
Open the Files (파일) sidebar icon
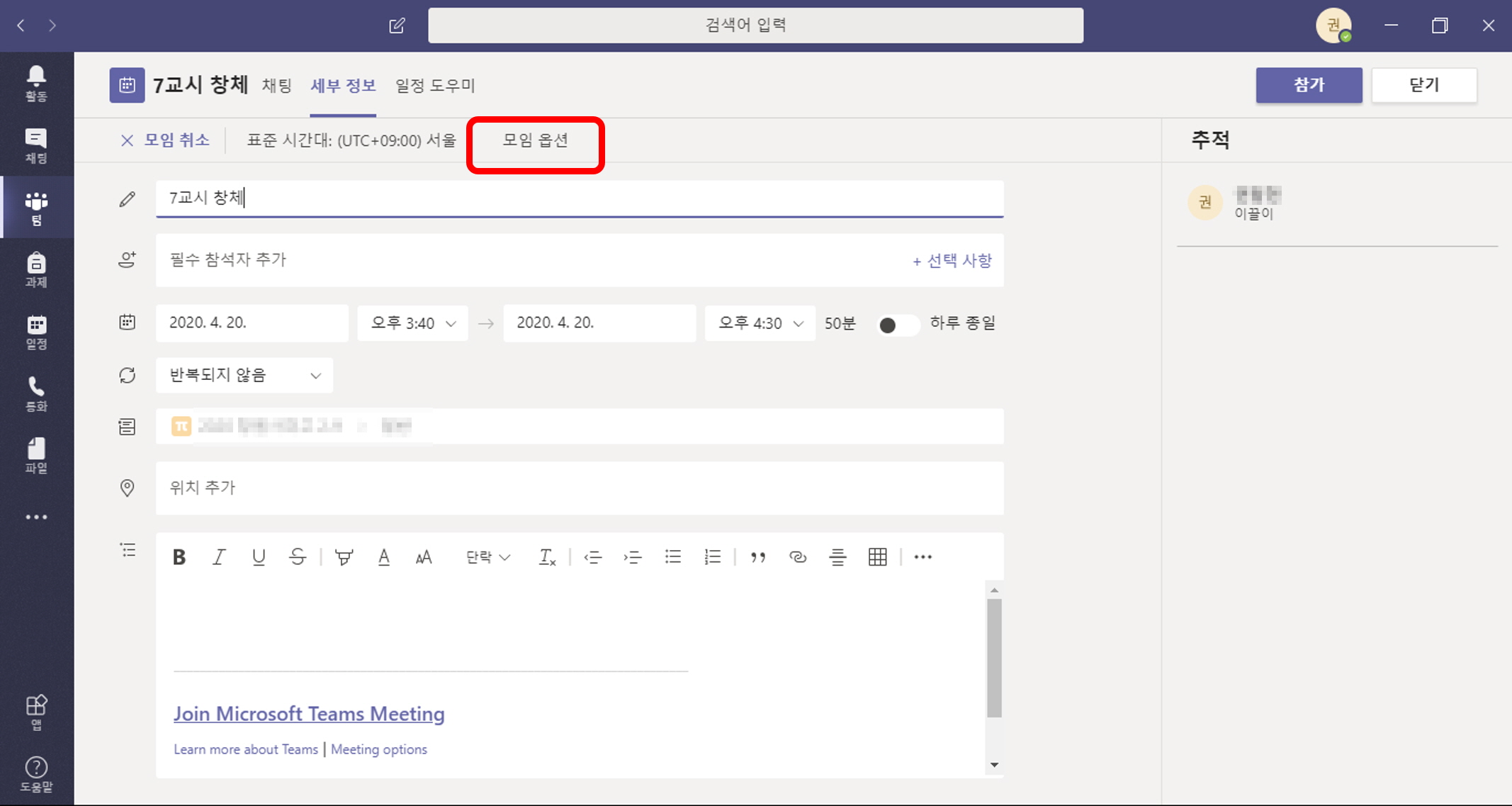36,455
